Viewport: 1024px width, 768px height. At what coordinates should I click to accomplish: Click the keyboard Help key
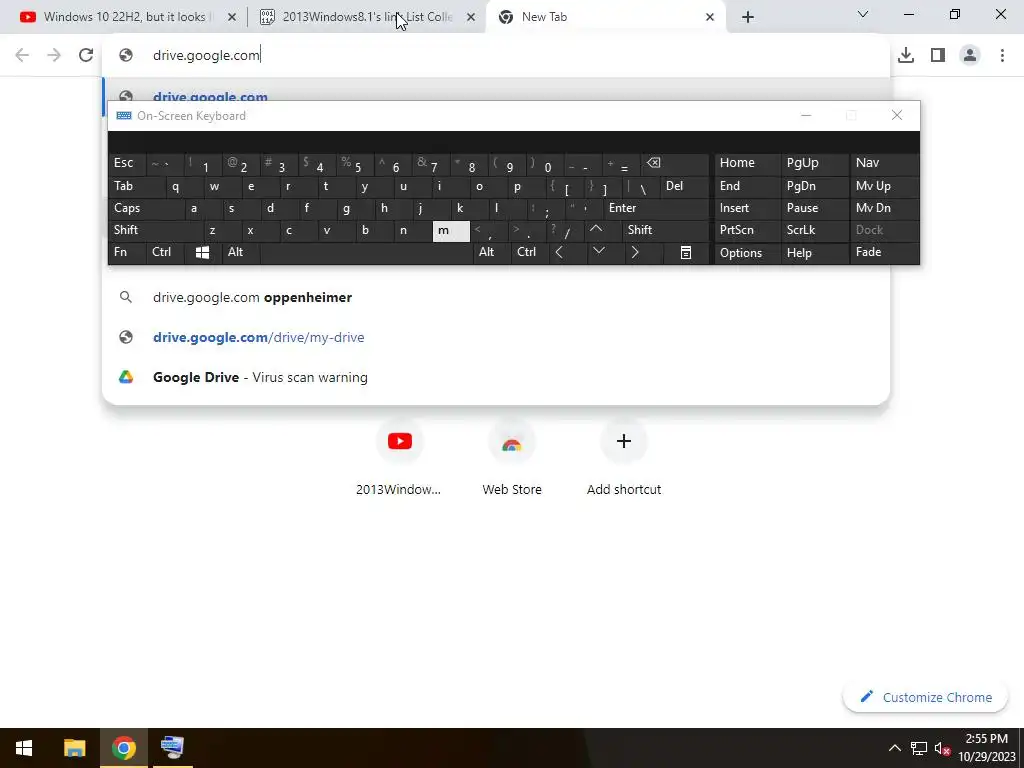tap(814, 253)
